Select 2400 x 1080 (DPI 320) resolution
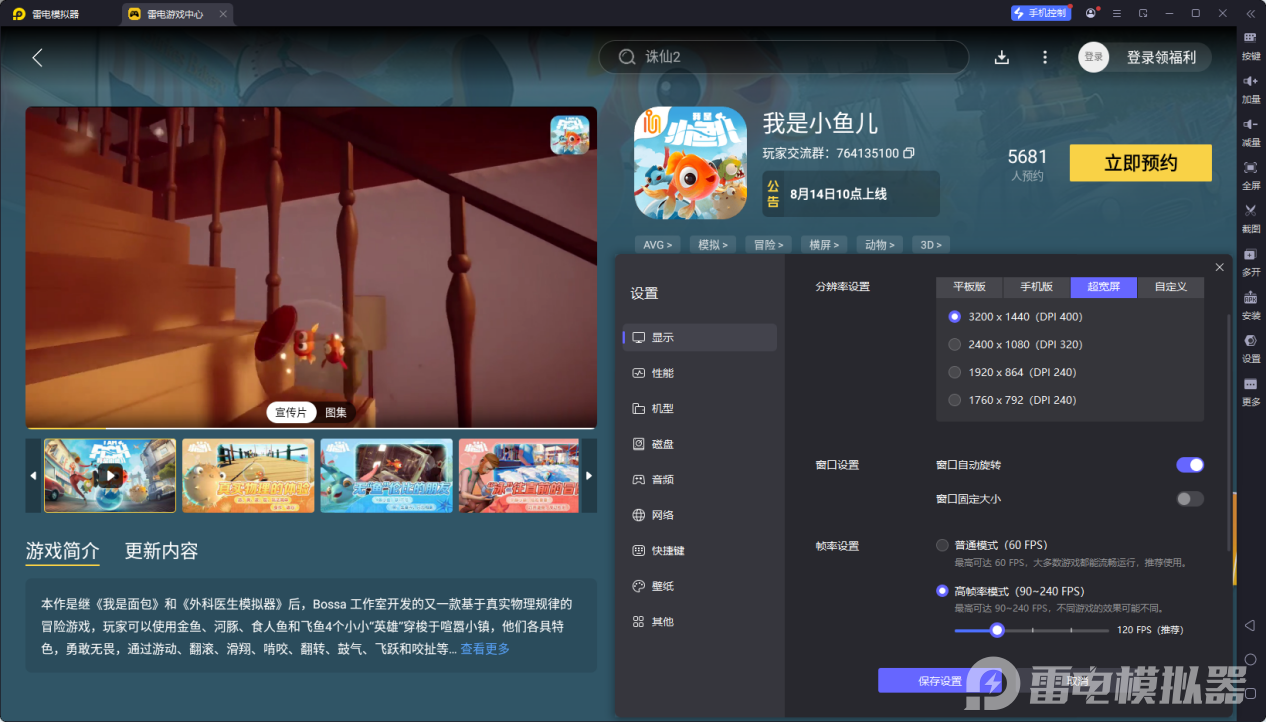This screenshot has height=722, width=1266. tap(955, 344)
